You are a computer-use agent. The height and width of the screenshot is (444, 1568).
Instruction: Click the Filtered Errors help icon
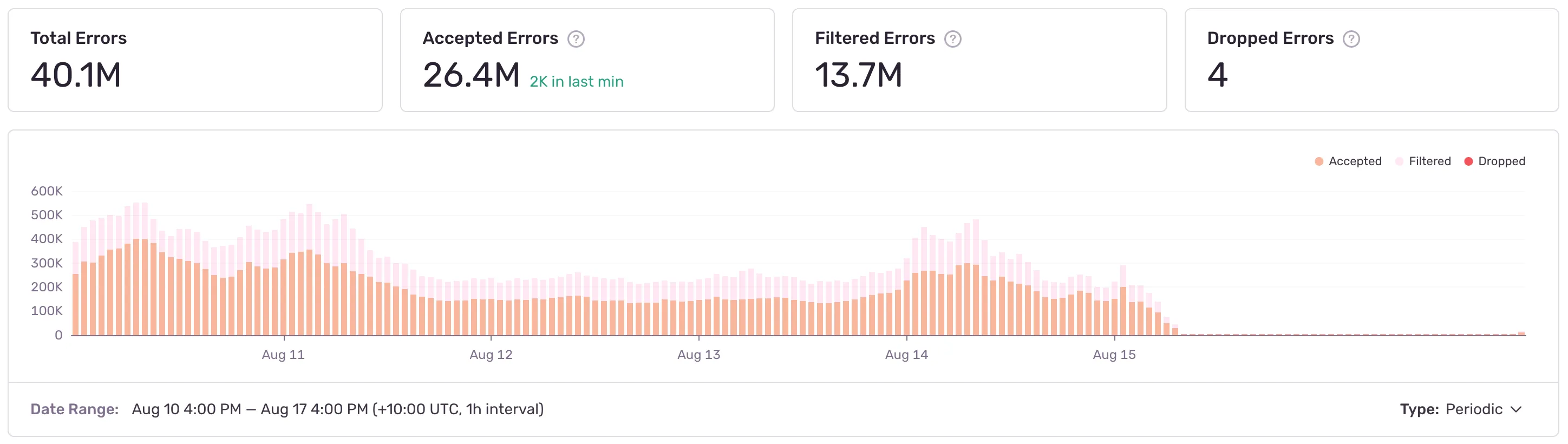coord(952,39)
